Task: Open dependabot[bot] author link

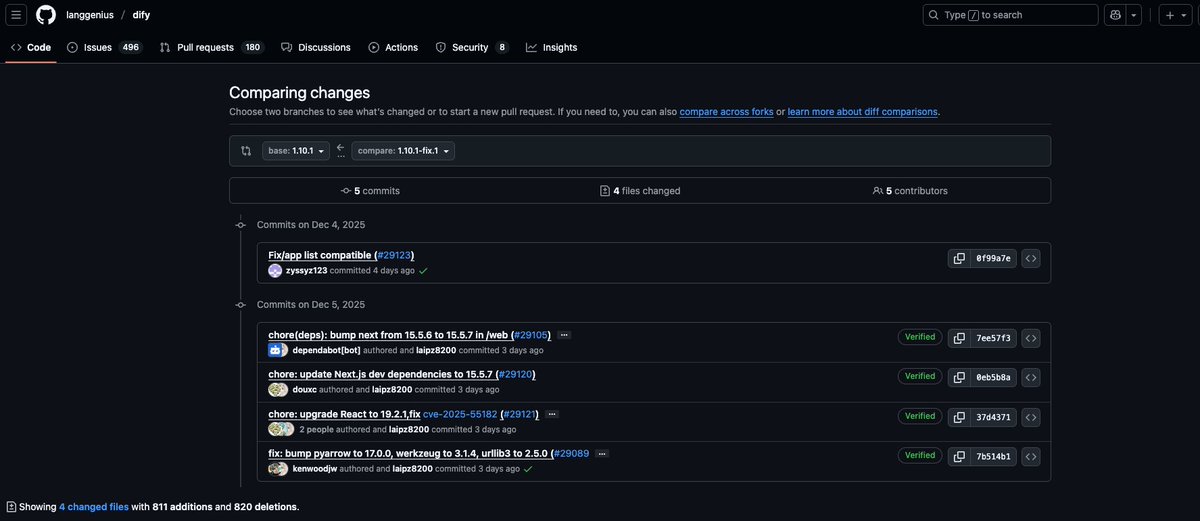Action: [x=326, y=351]
